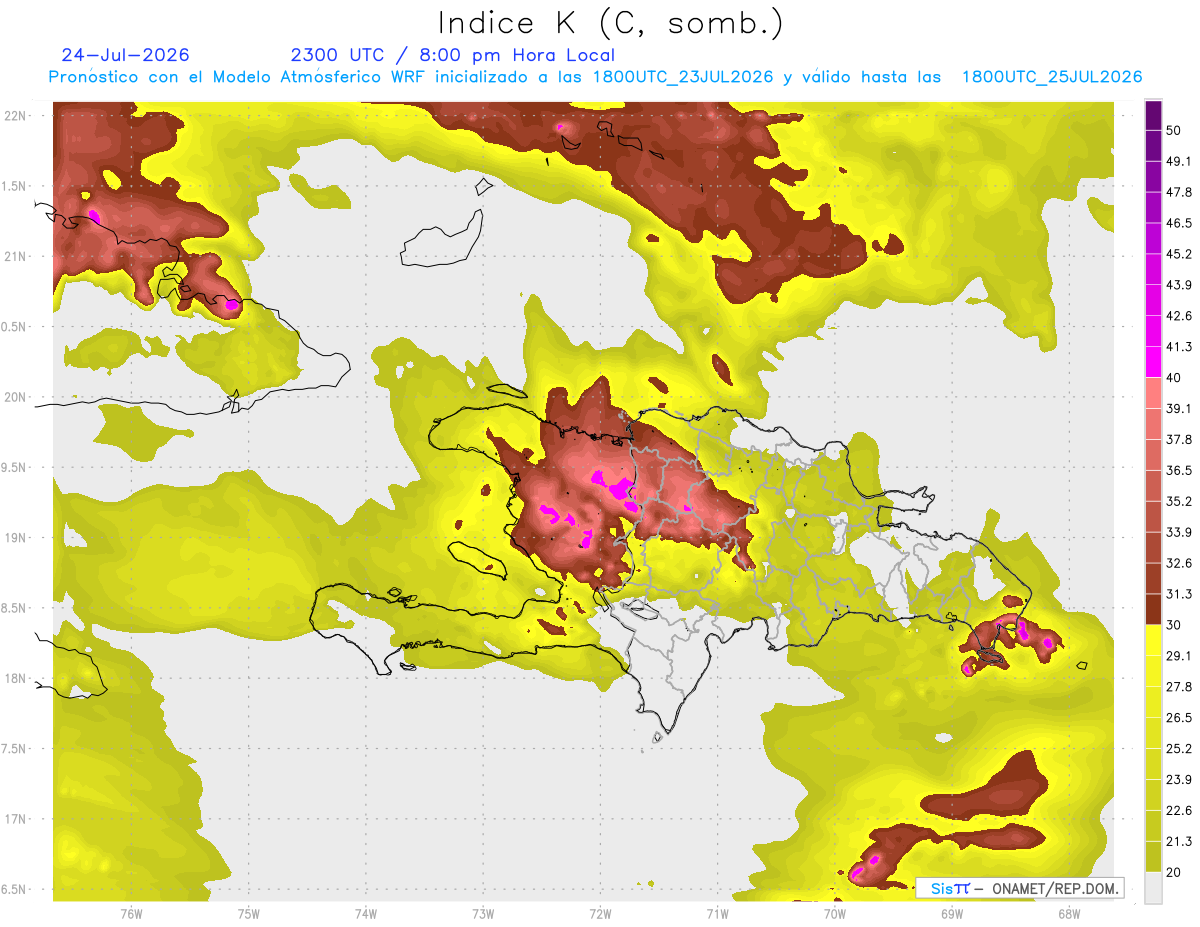Click the '20N' latitude label
The image size is (1200, 927).
(15, 397)
